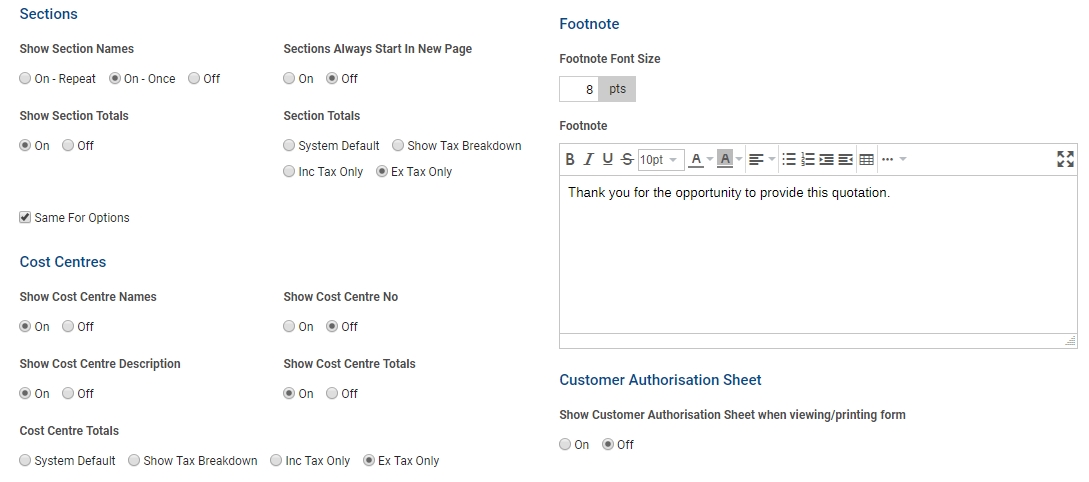Insert a numbered list in footnote

pos(808,160)
